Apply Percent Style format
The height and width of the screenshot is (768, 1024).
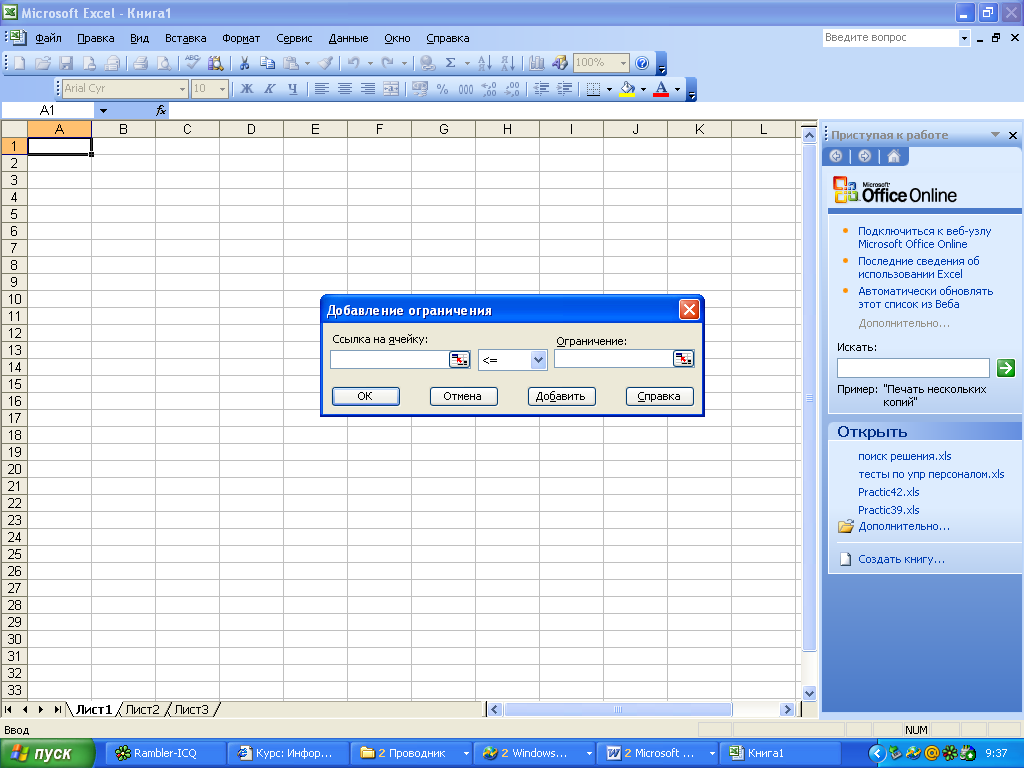(x=442, y=88)
